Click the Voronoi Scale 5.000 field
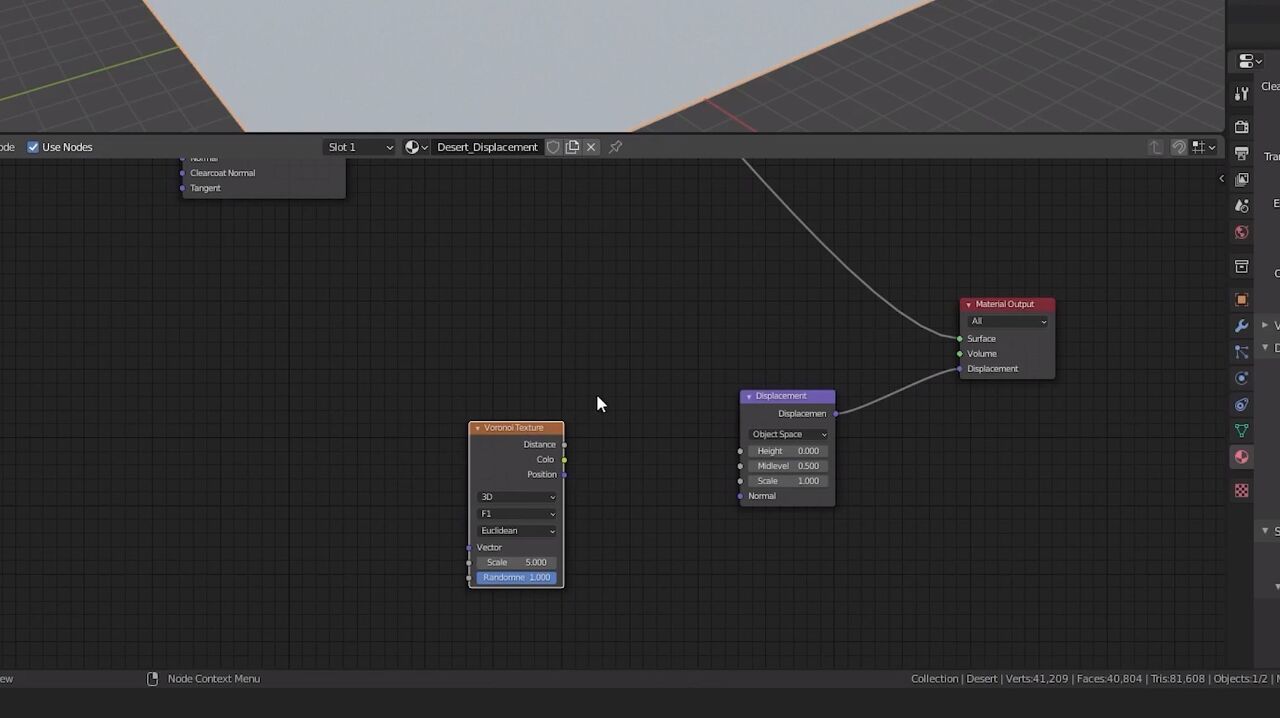 tap(517, 562)
